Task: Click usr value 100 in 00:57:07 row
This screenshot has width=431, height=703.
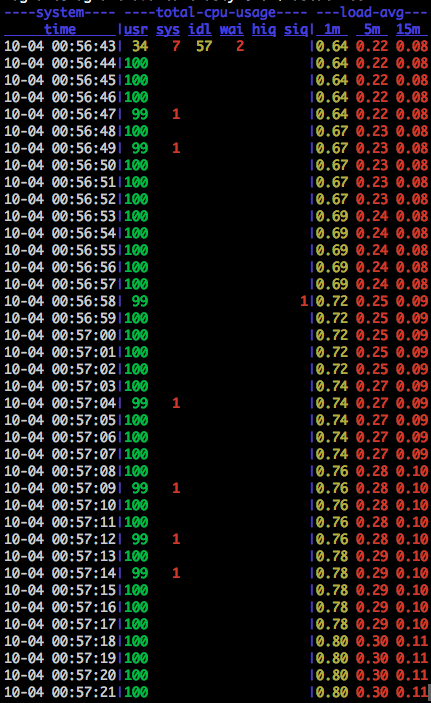Action: tap(136, 454)
